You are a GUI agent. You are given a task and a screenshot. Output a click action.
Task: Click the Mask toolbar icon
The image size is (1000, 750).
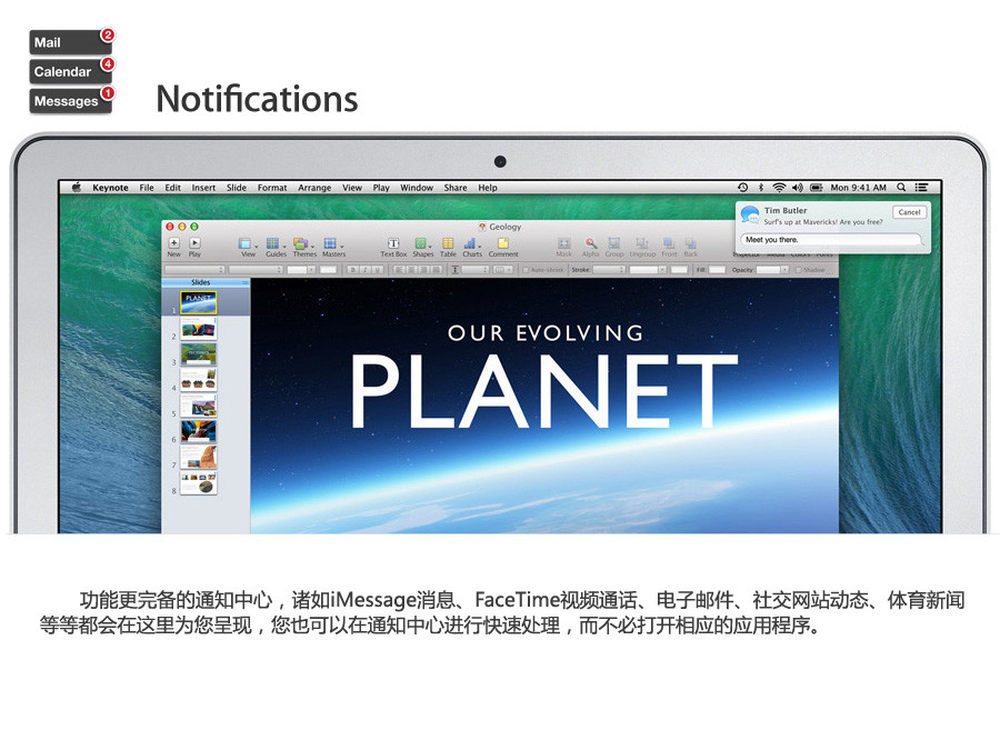tap(564, 244)
